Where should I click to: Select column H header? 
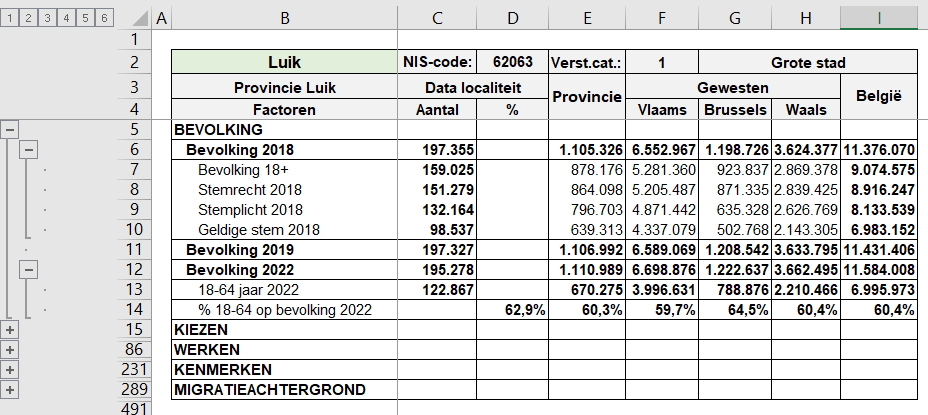[805, 19]
